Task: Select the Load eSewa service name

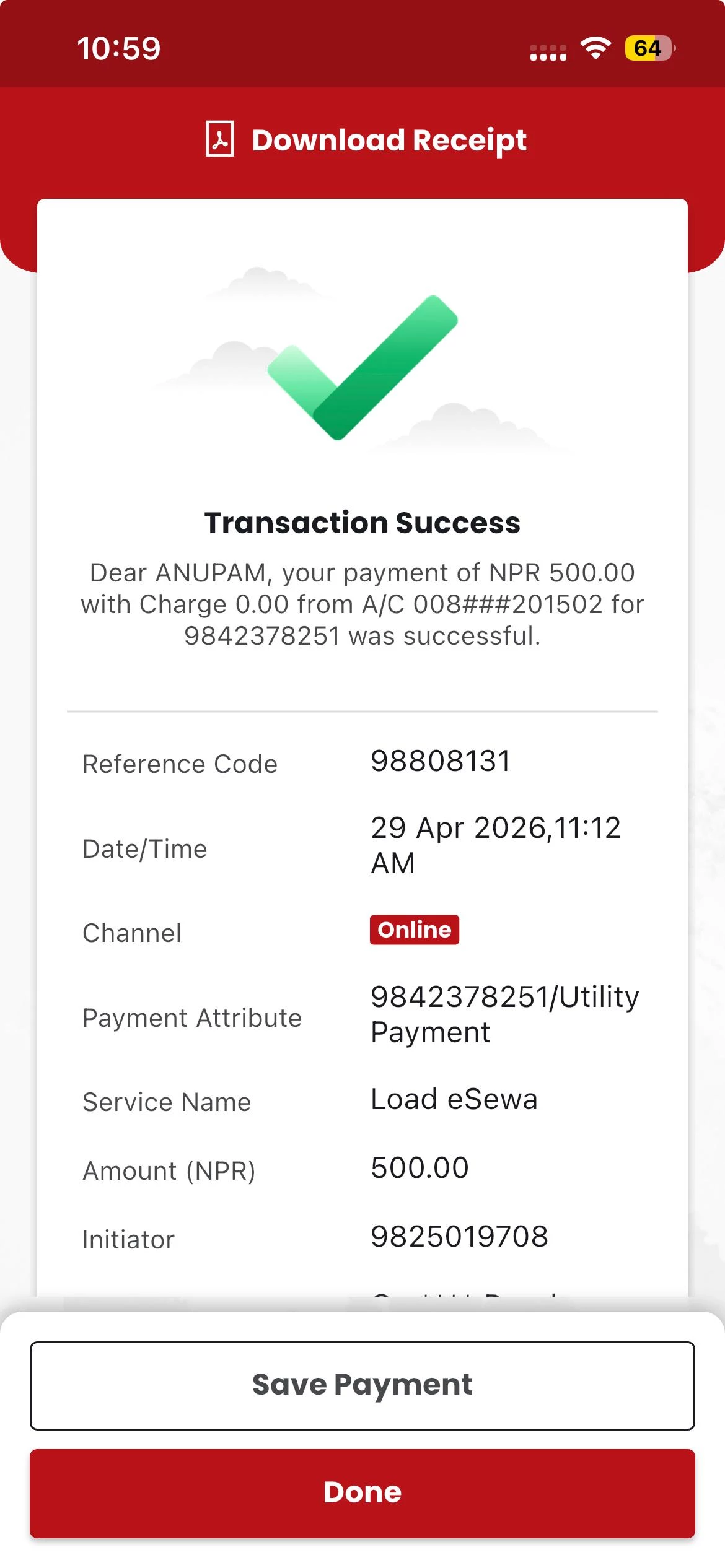Action: [454, 1099]
